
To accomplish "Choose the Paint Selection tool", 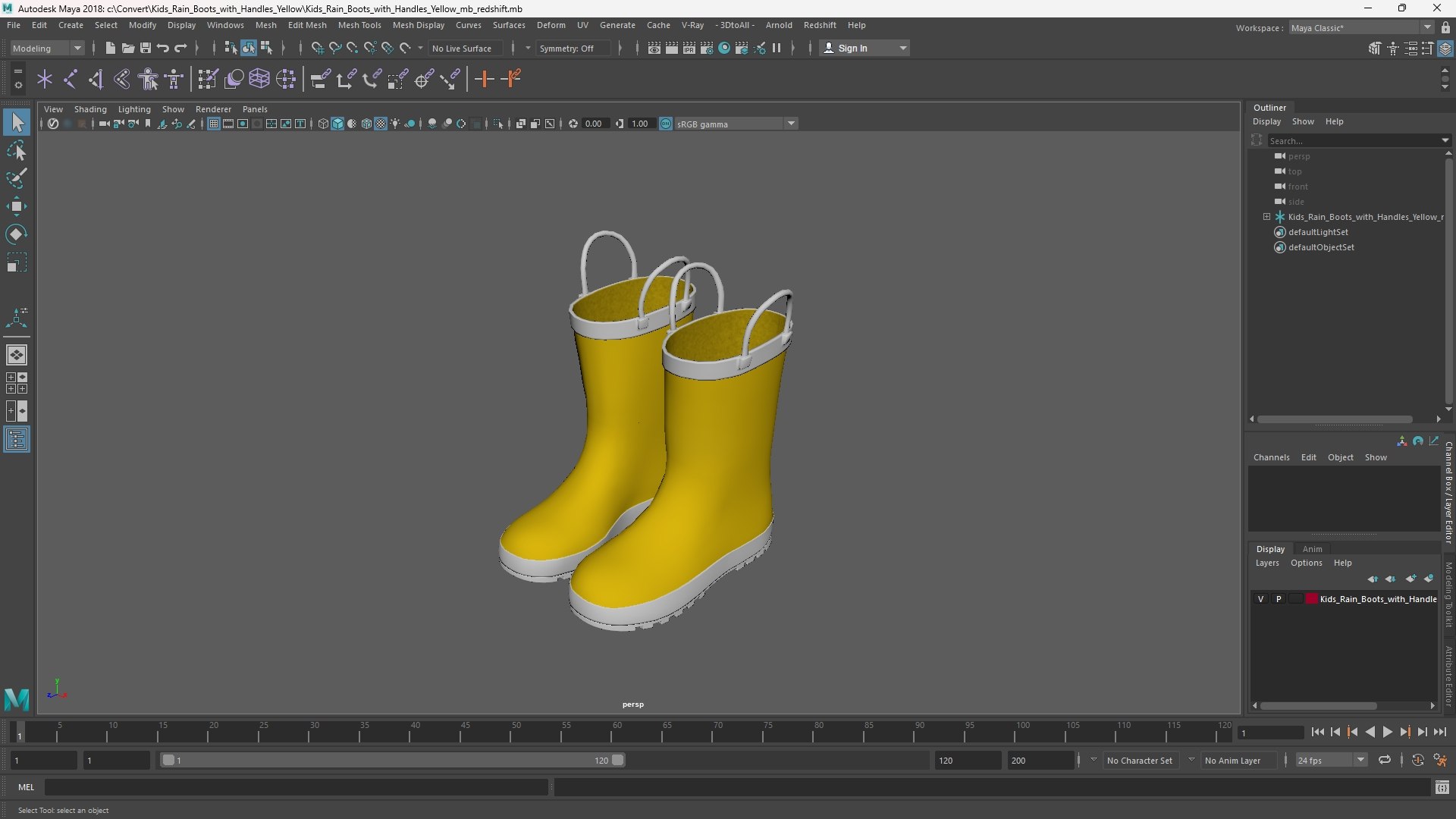I will pos(17,178).
